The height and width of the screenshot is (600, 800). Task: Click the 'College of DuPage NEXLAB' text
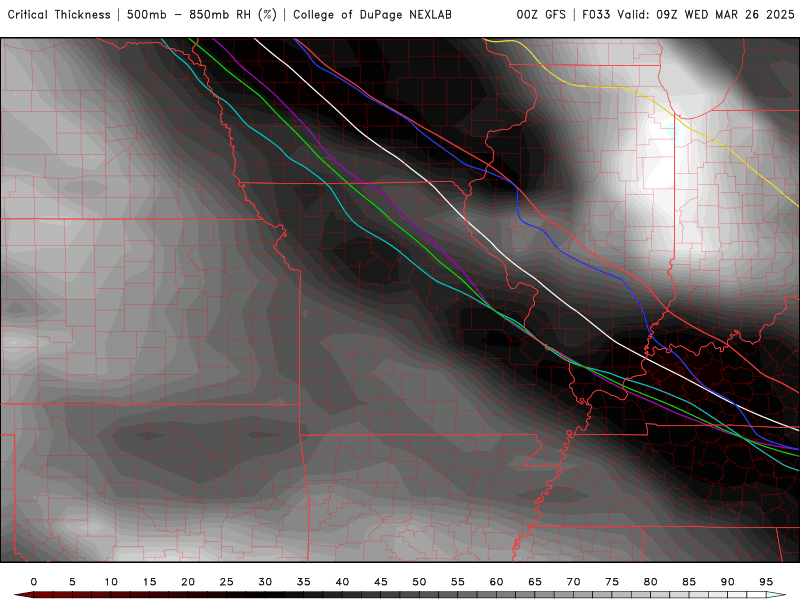coord(372,15)
